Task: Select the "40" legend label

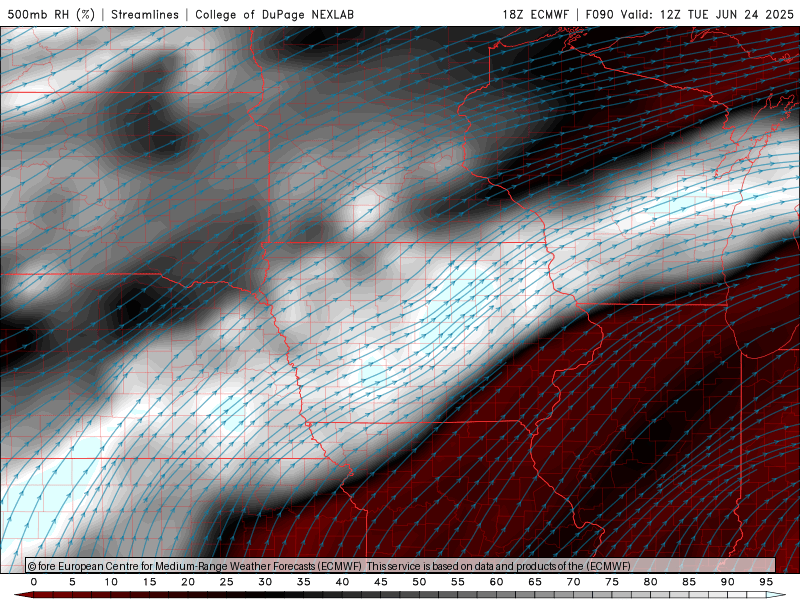Action: tap(342, 582)
